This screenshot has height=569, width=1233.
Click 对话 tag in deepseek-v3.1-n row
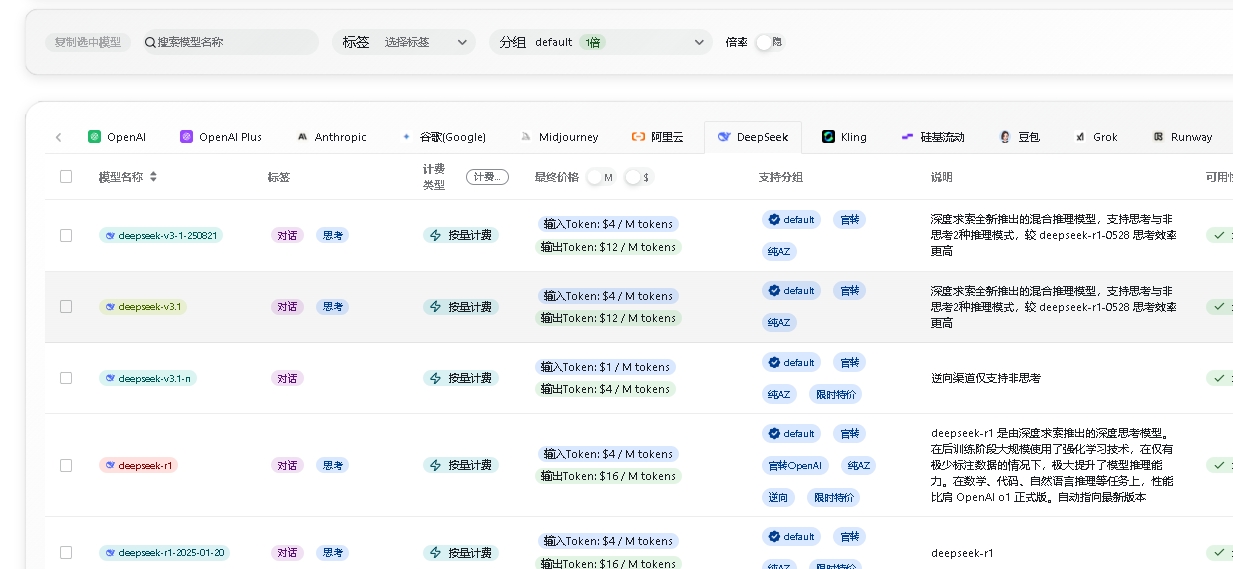tap(287, 378)
